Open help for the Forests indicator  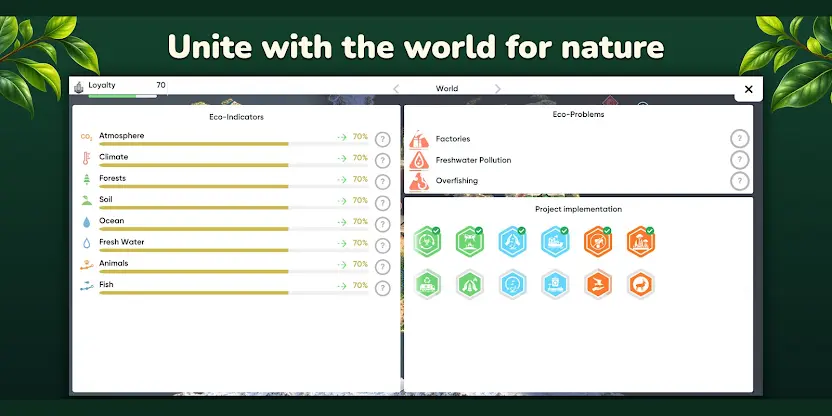click(x=383, y=182)
